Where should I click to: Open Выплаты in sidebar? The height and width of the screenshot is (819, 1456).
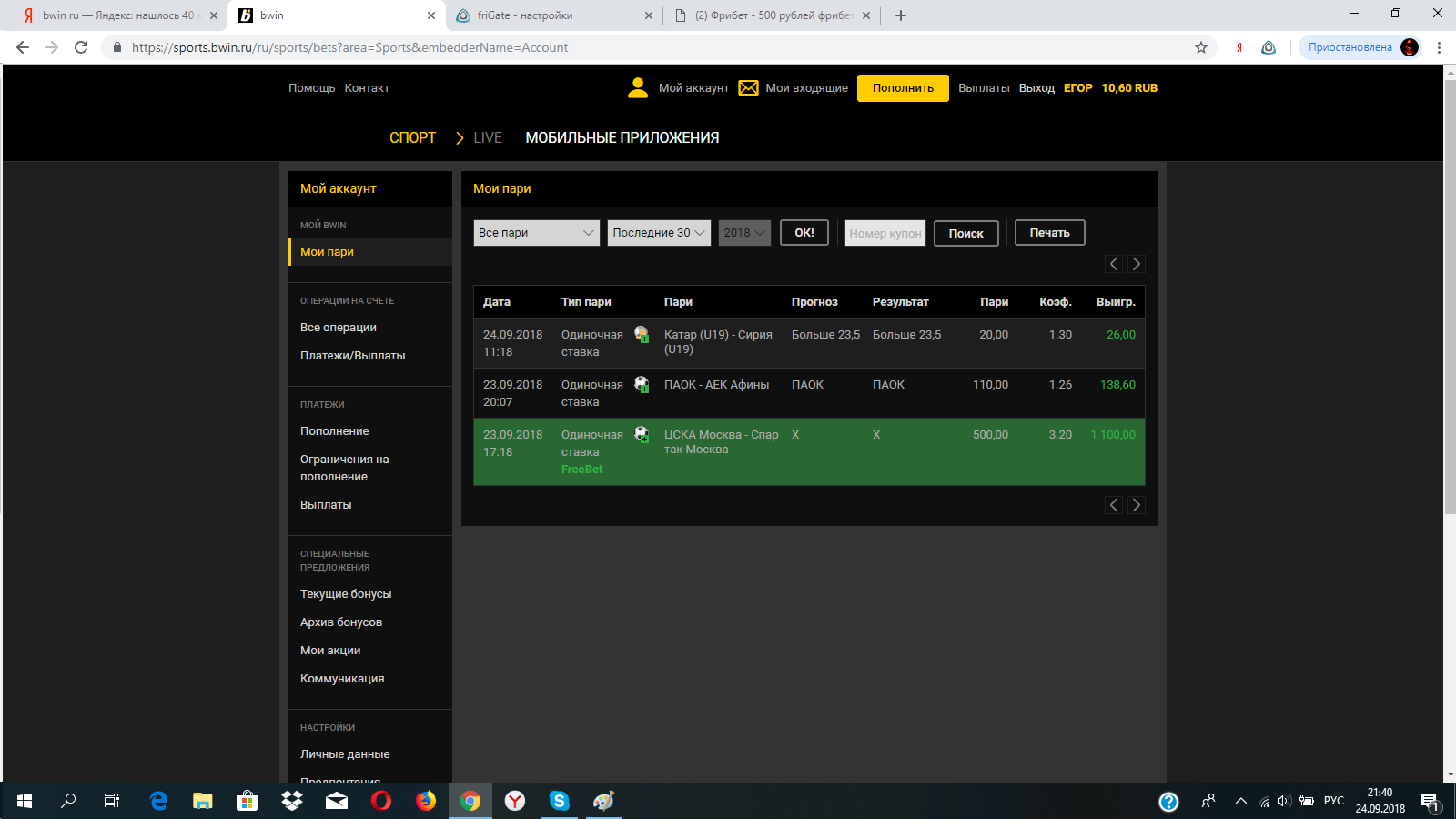point(326,505)
